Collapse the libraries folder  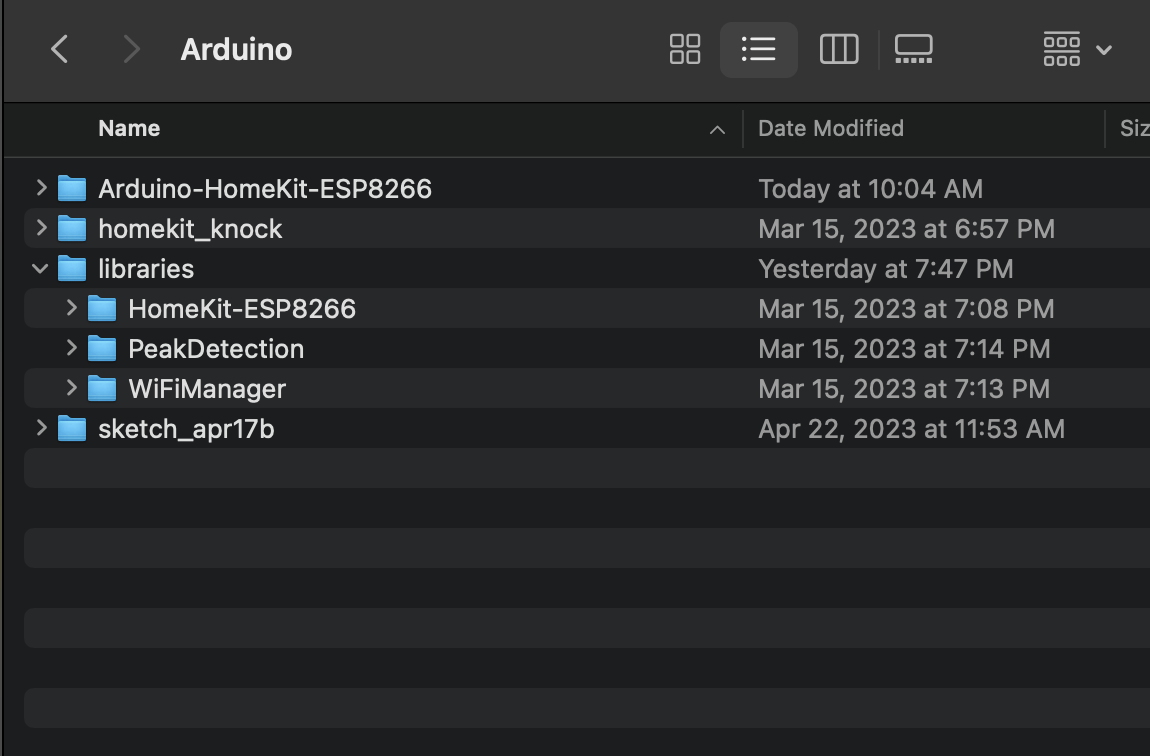click(x=40, y=268)
